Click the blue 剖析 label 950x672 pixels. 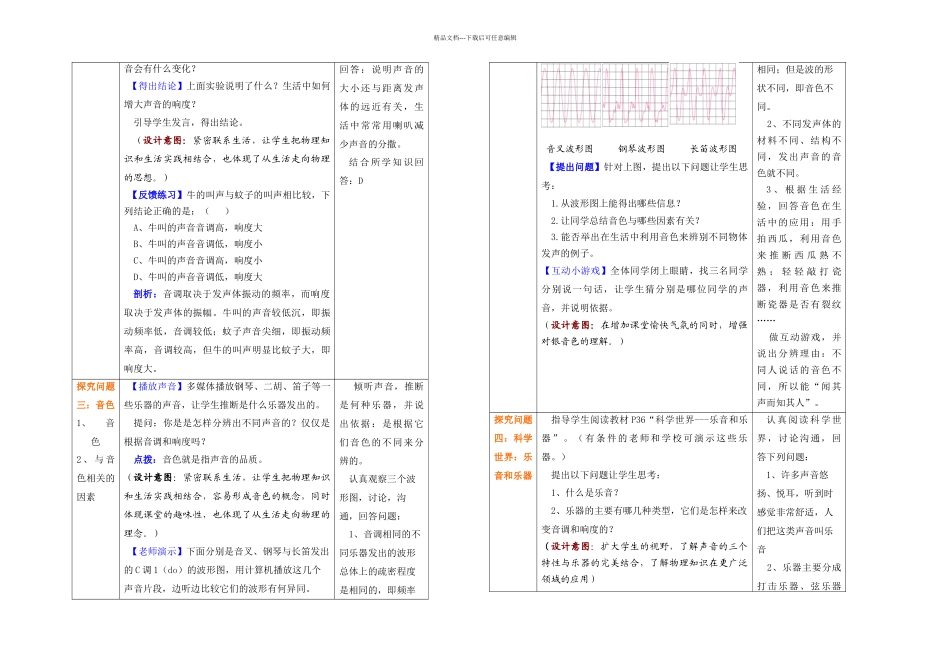pyautogui.click(x=144, y=294)
